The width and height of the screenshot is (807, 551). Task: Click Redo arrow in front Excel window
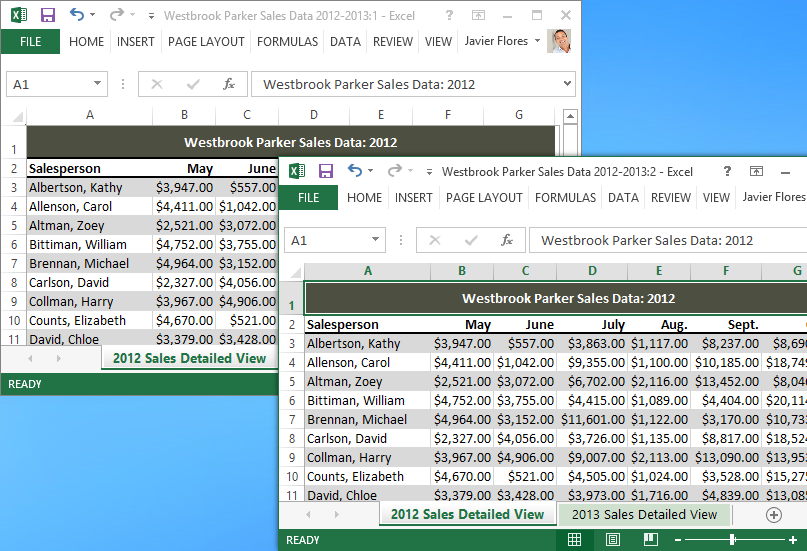pos(394,170)
